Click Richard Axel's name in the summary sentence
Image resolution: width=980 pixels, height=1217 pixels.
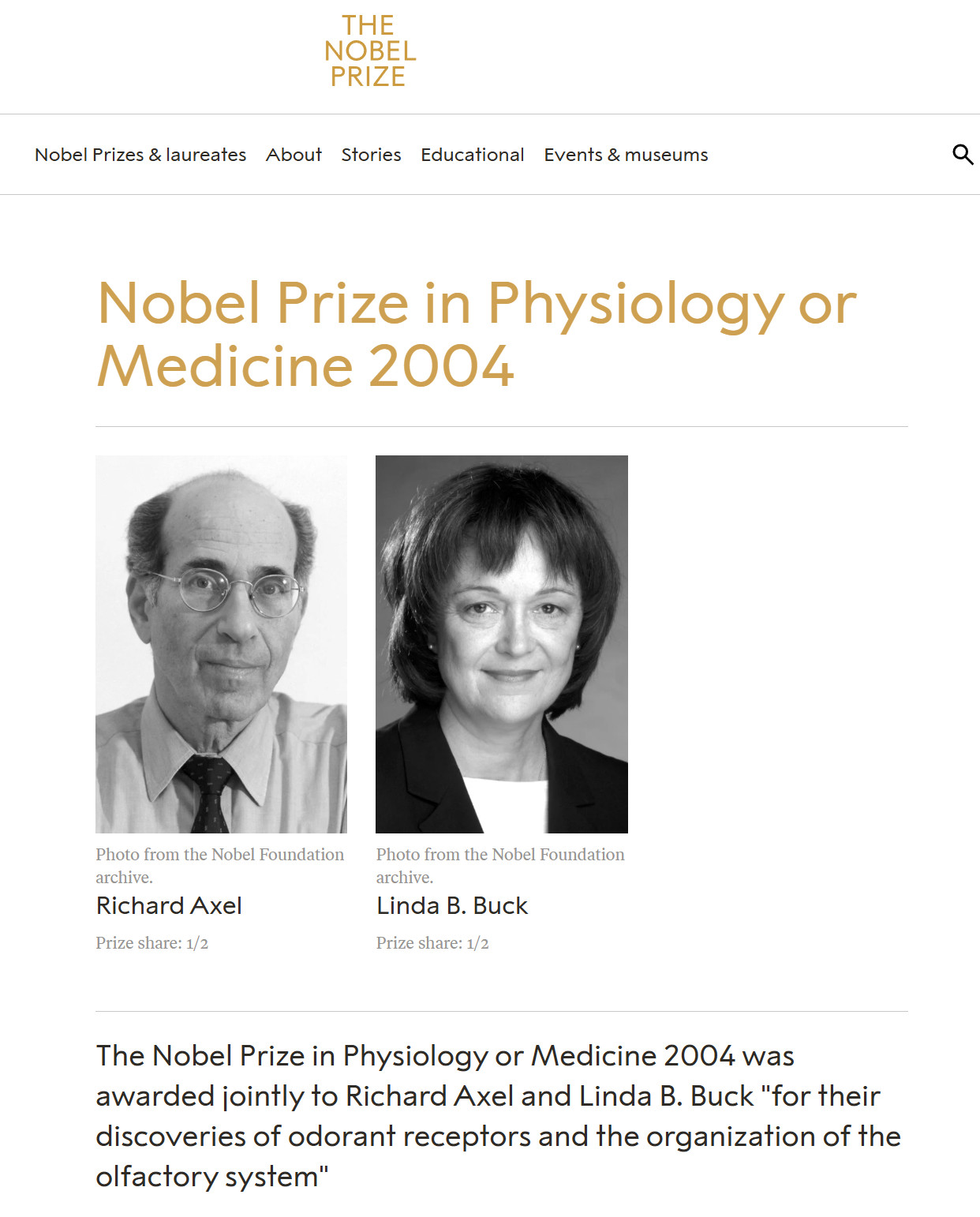tap(429, 1096)
